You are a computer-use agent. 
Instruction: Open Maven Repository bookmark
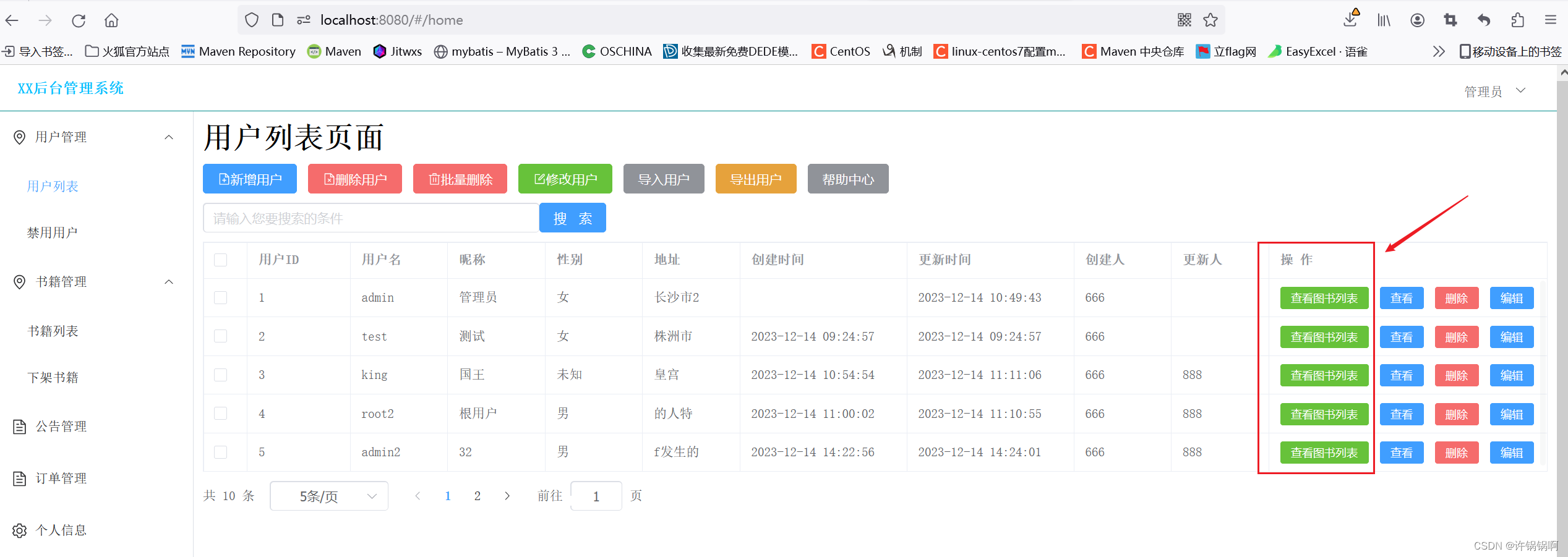(238, 51)
